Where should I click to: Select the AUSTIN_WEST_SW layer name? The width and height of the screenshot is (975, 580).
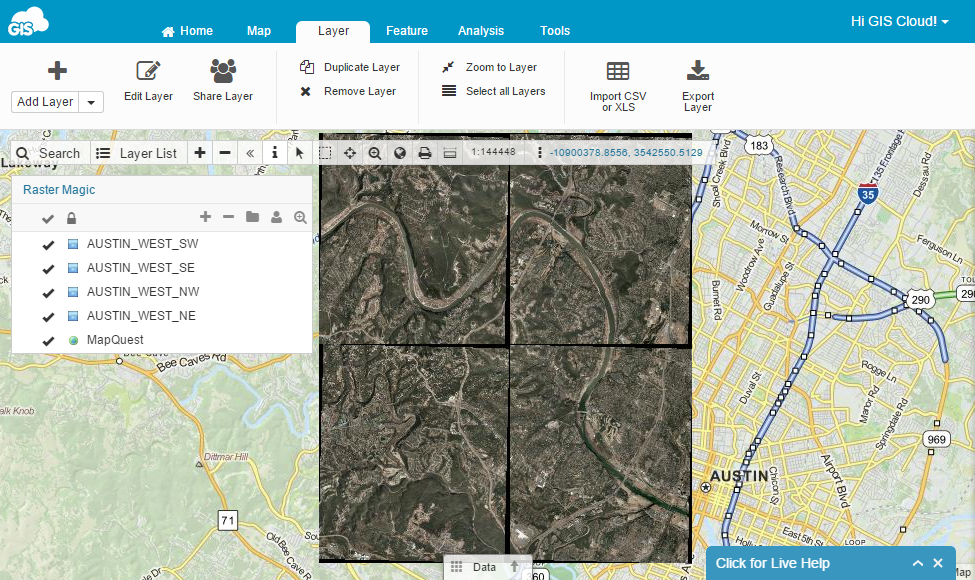[142, 244]
